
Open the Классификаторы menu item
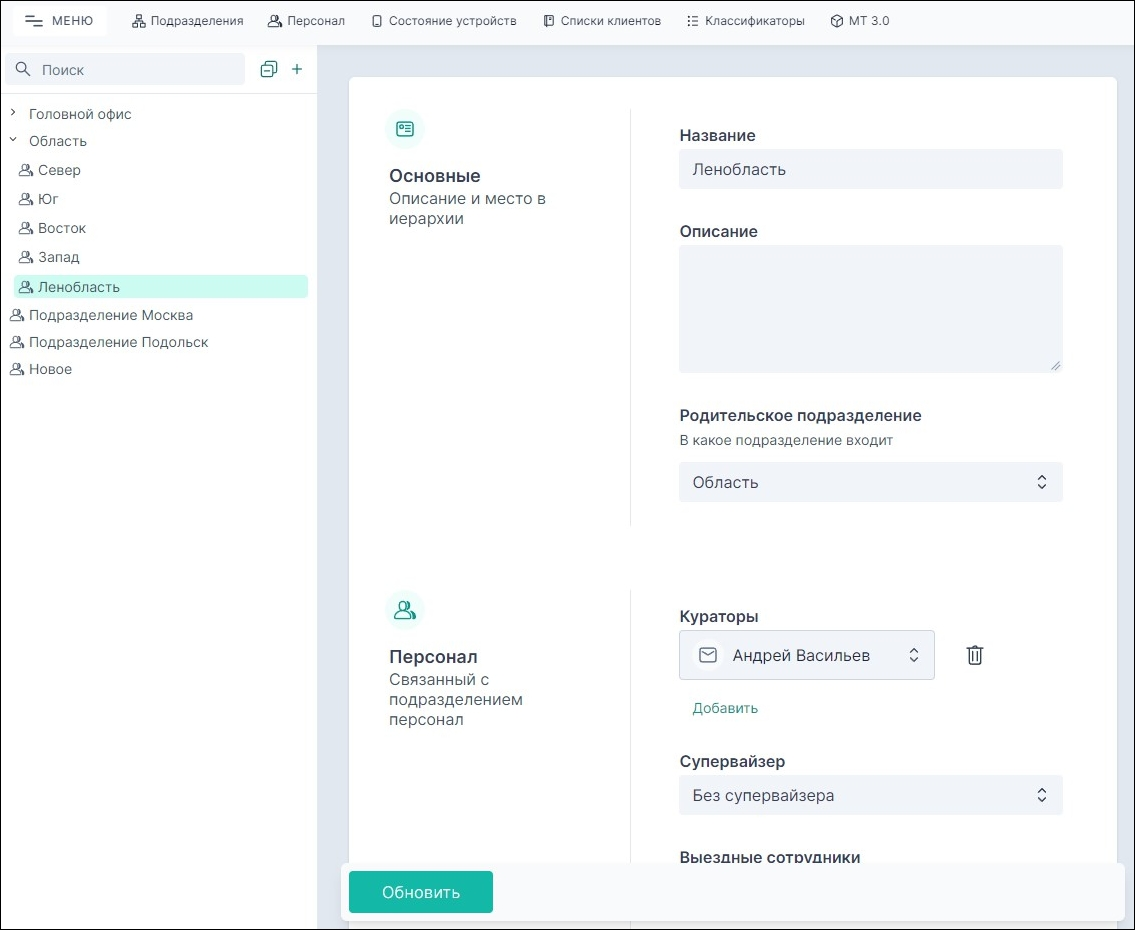[x=746, y=20]
